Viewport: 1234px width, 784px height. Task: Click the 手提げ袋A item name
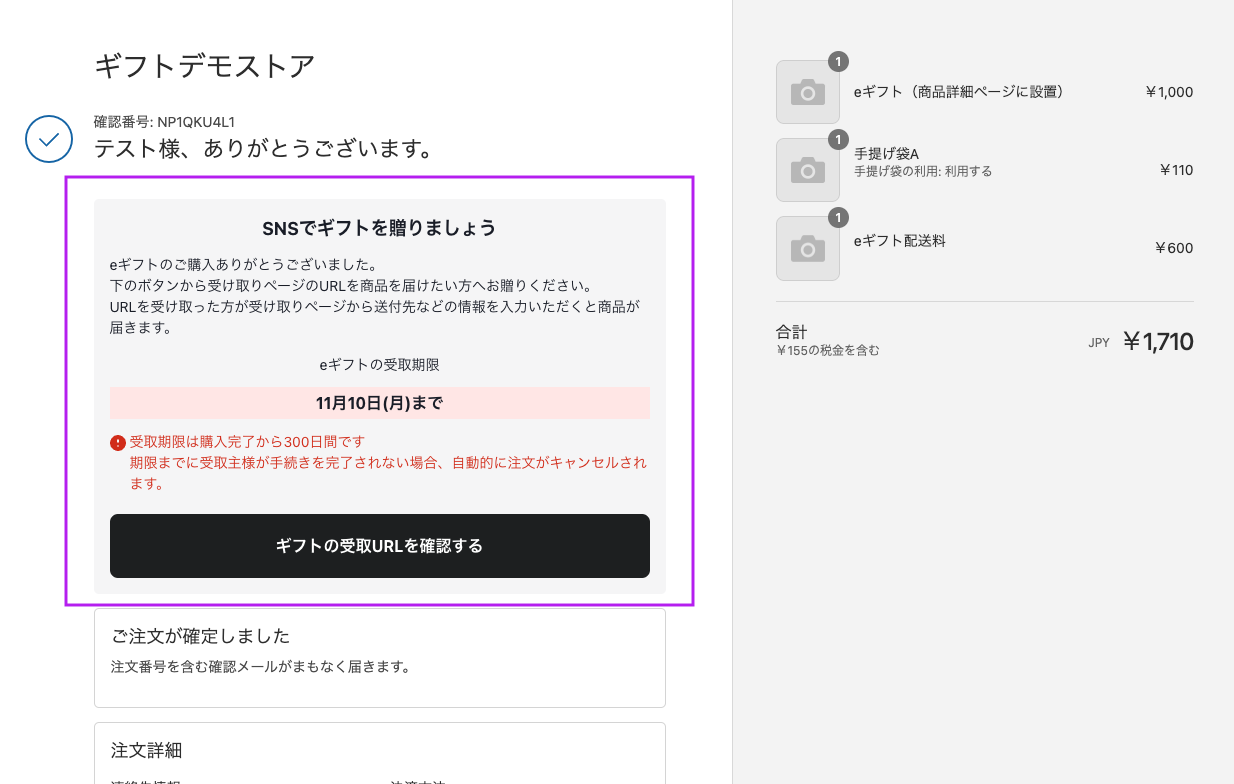(886, 154)
